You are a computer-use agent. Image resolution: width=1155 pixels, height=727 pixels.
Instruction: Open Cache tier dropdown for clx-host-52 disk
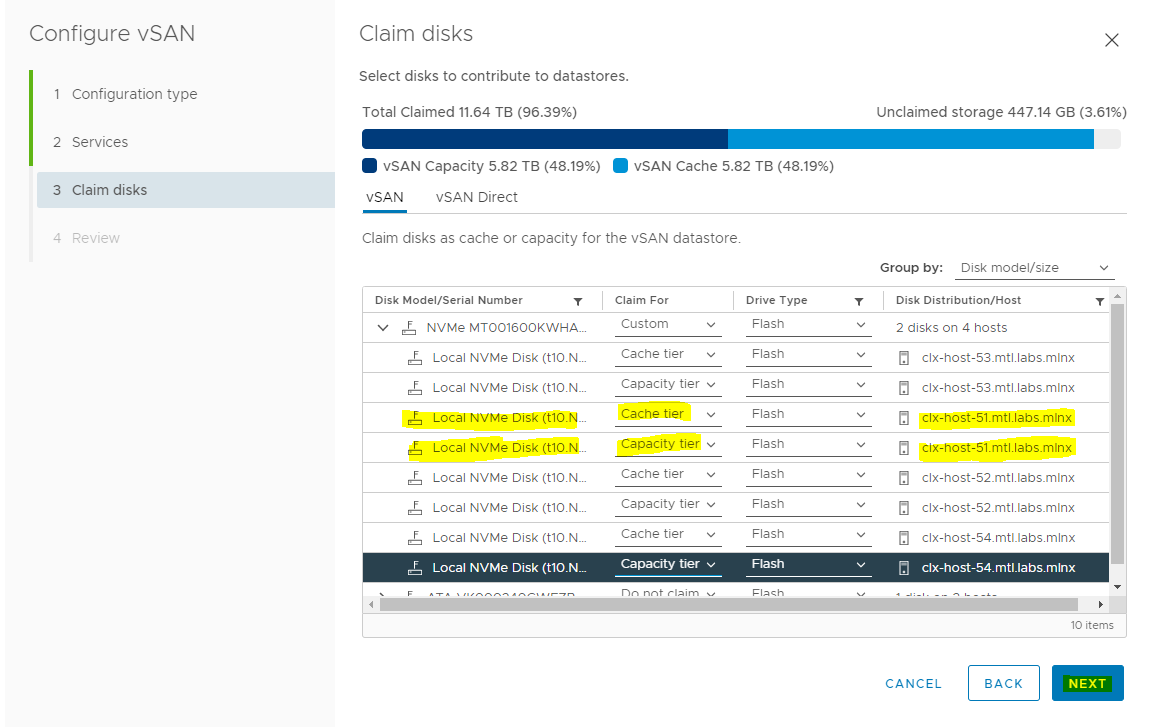668,475
